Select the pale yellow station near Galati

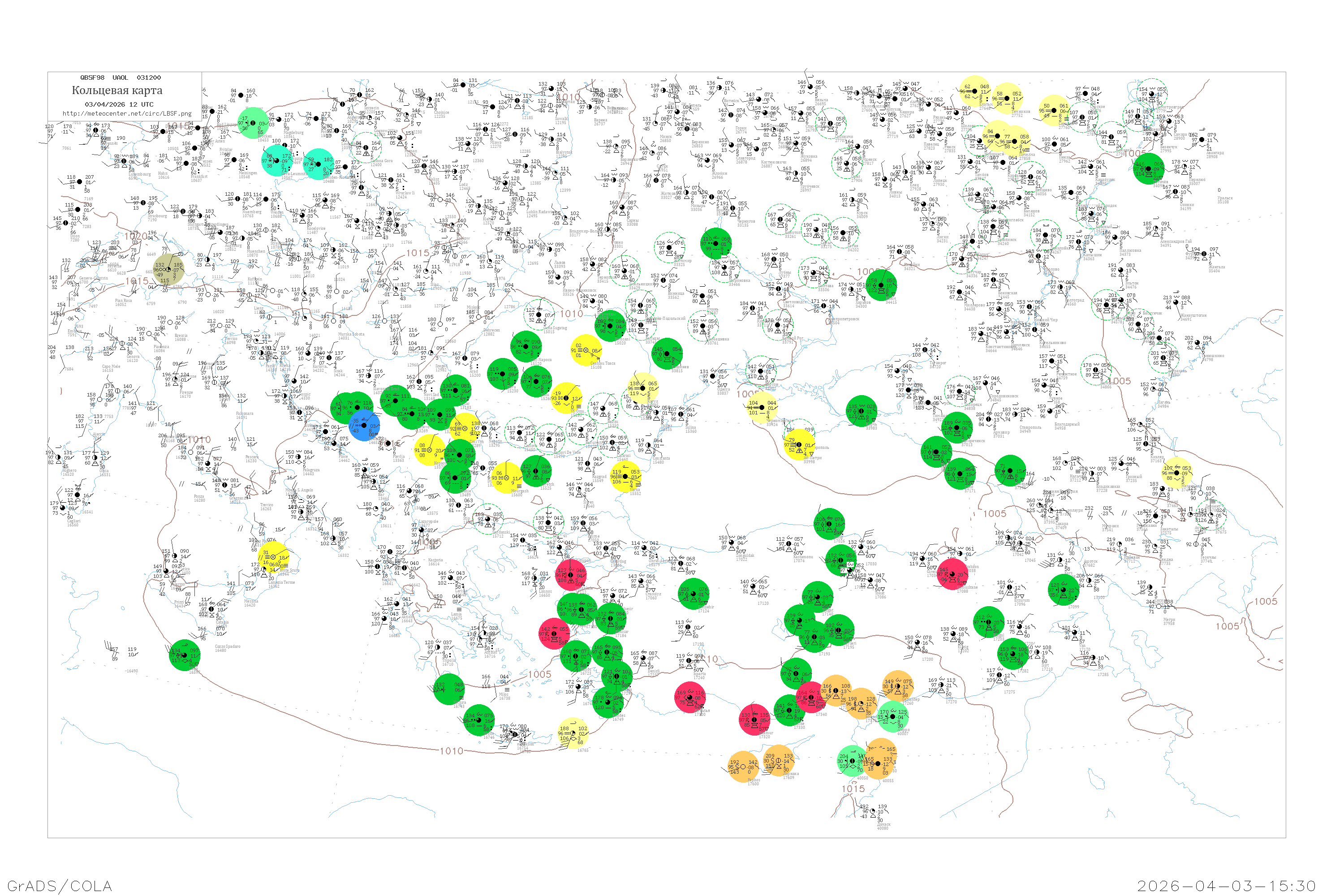(642, 388)
